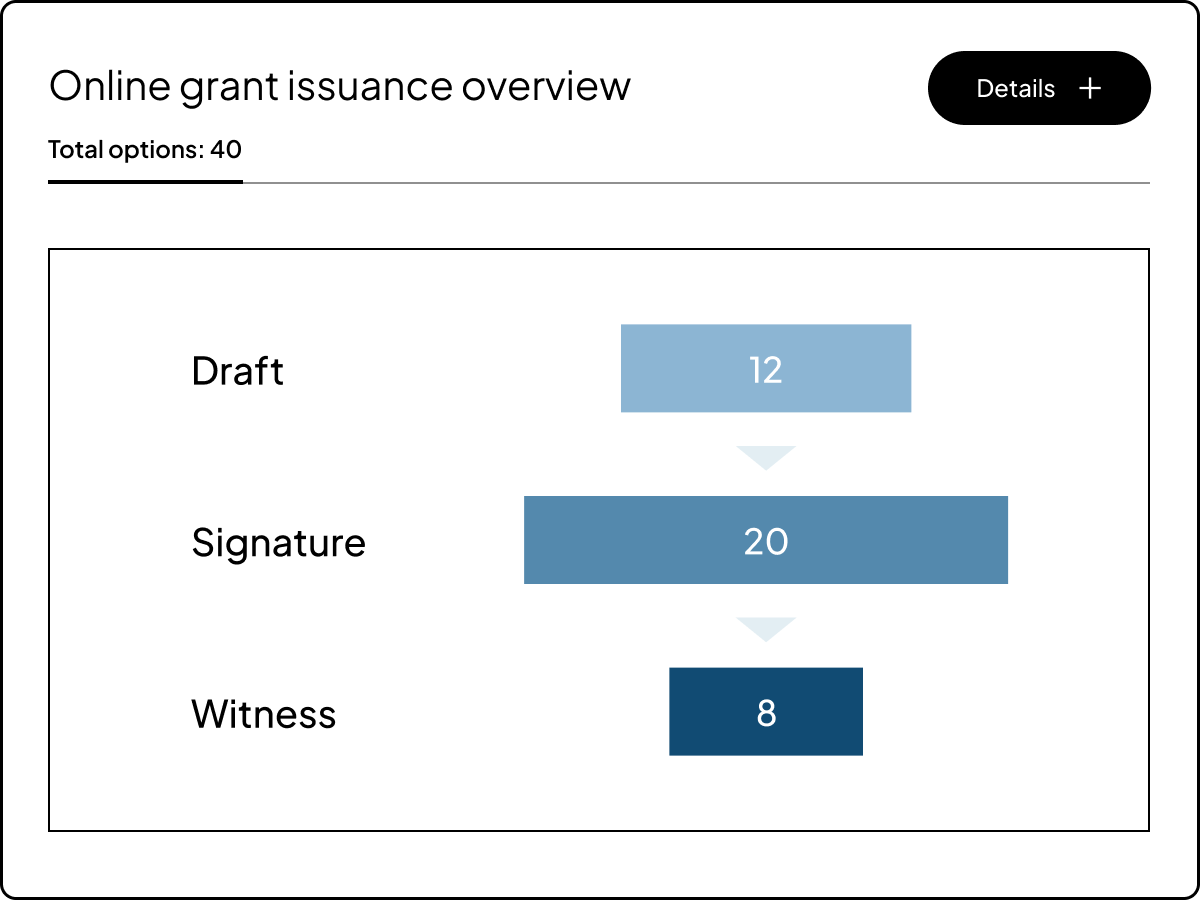Screen dimensions: 1200x900
Task: Click the plus icon on the Details button
Action: point(1089,88)
